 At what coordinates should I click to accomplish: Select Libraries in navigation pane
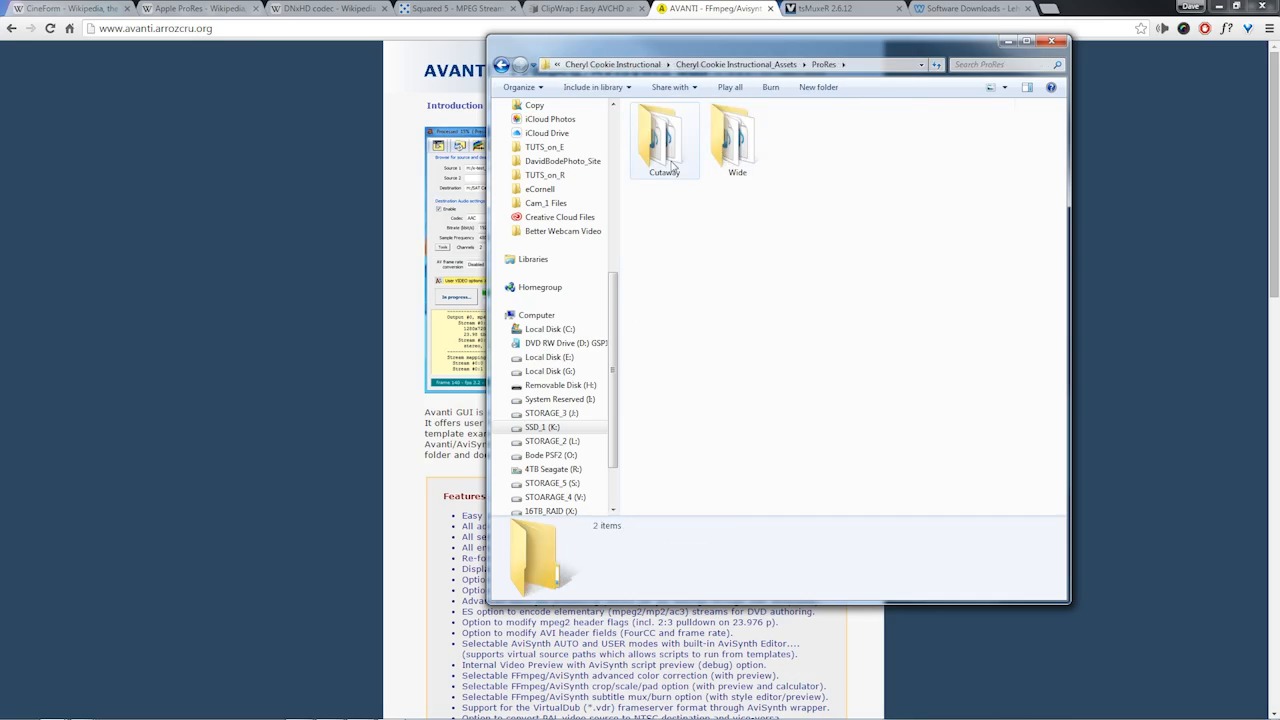tap(533, 259)
